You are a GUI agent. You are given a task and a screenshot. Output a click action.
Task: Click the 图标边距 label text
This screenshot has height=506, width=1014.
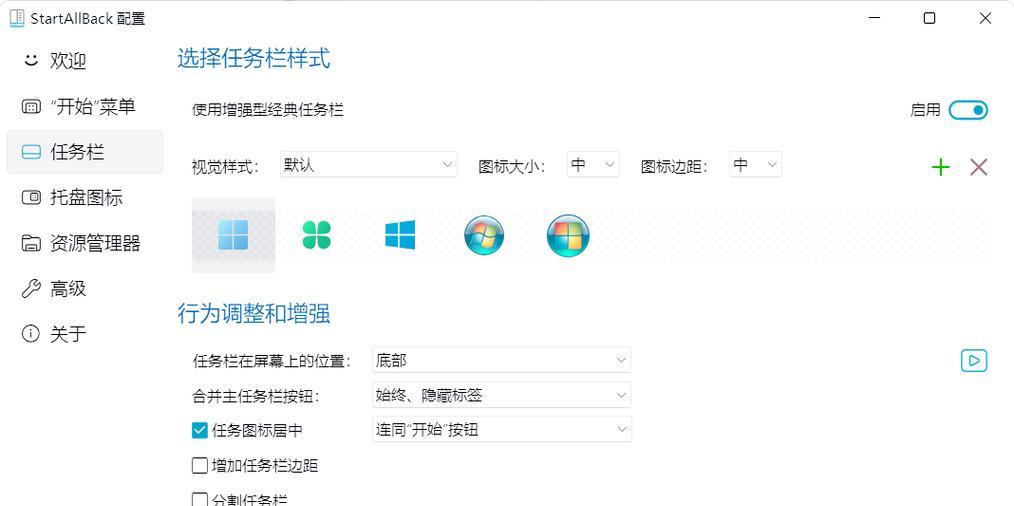tap(674, 167)
